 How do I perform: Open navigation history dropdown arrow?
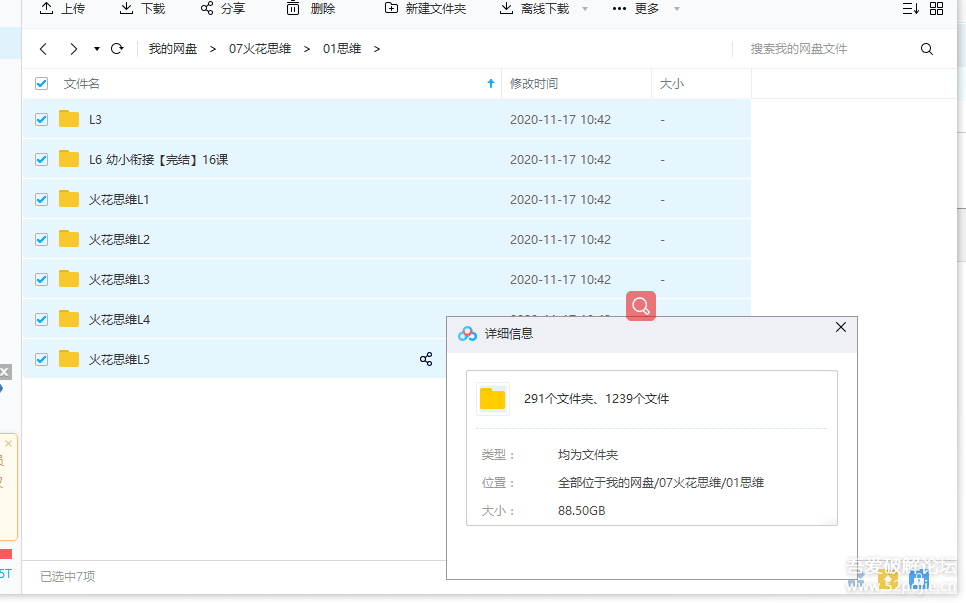(96, 49)
